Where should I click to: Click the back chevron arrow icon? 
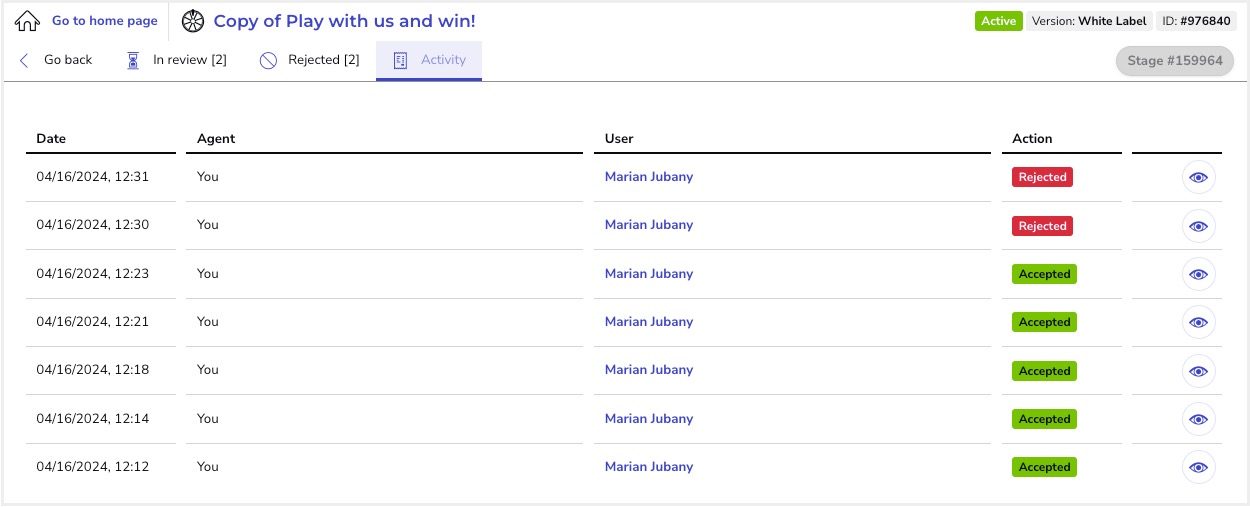click(x=24, y=61)
